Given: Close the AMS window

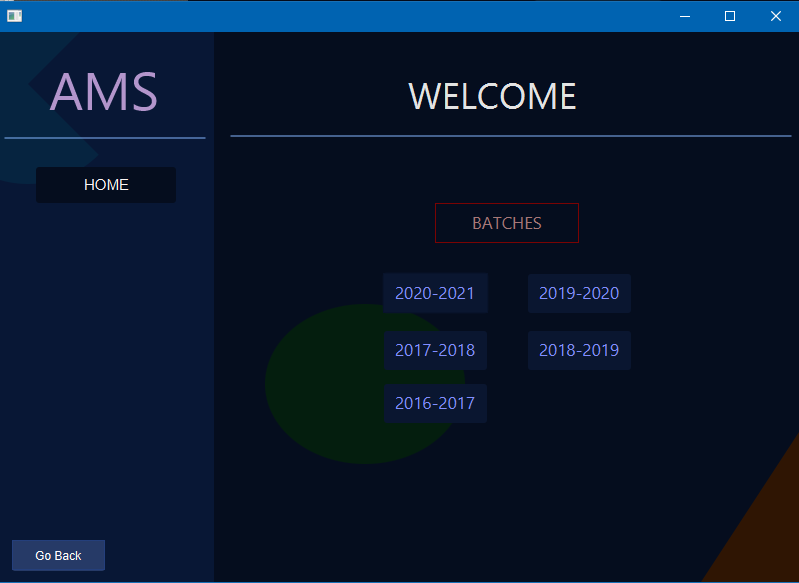Looking at the screenshot, I should 776,16.
